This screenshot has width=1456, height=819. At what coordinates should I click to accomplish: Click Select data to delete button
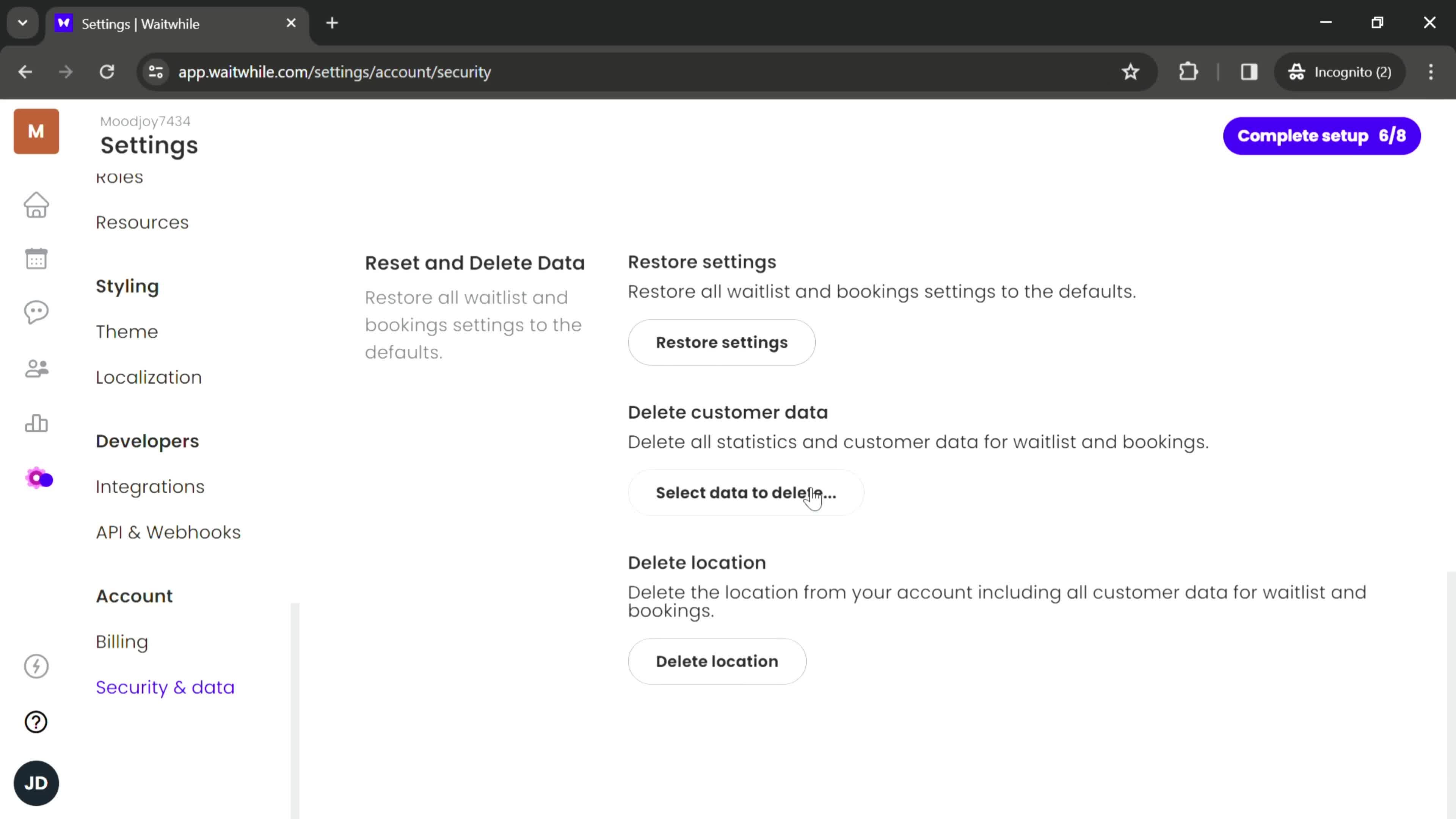pos(745,493)
